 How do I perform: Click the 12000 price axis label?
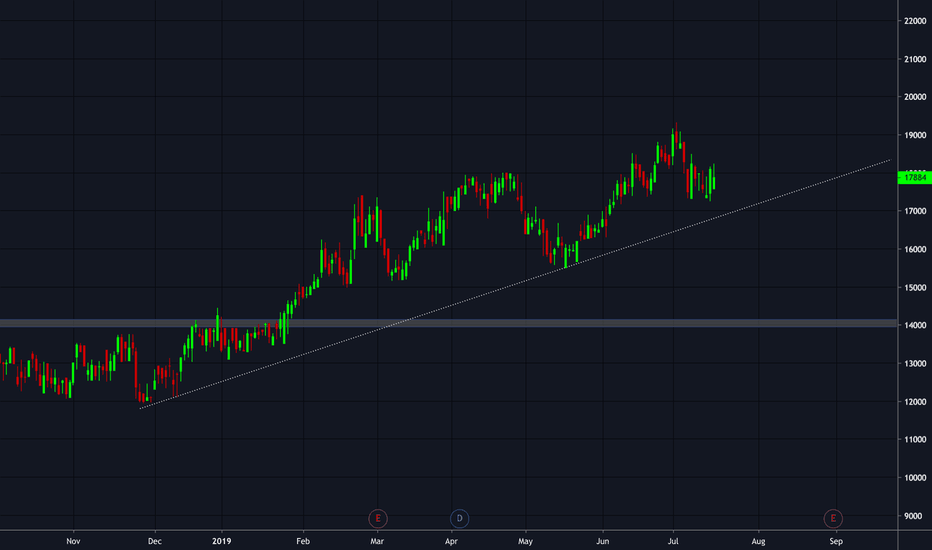tap(915, 402)
